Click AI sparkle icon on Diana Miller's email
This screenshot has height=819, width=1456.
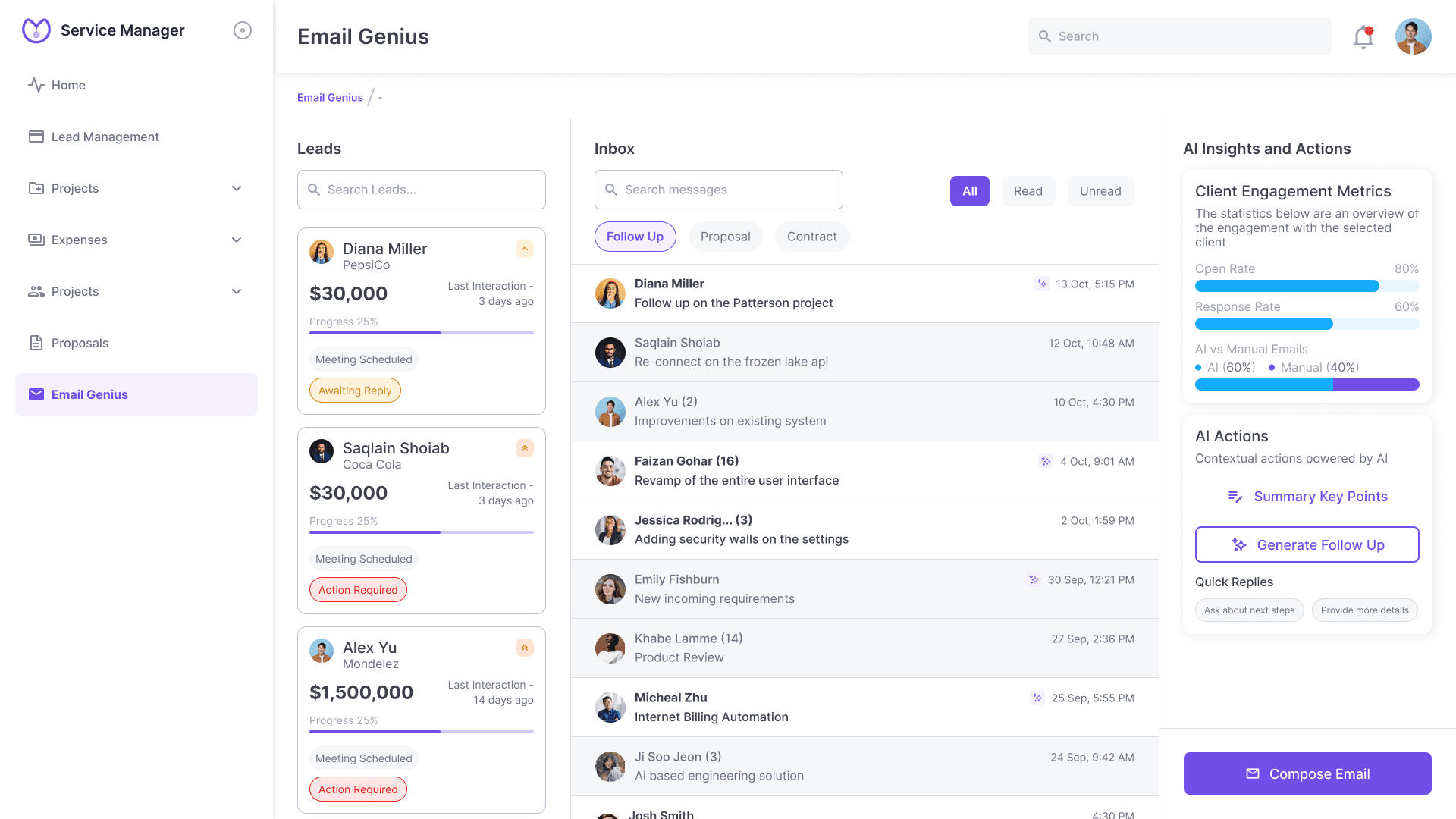(1042, 284)
